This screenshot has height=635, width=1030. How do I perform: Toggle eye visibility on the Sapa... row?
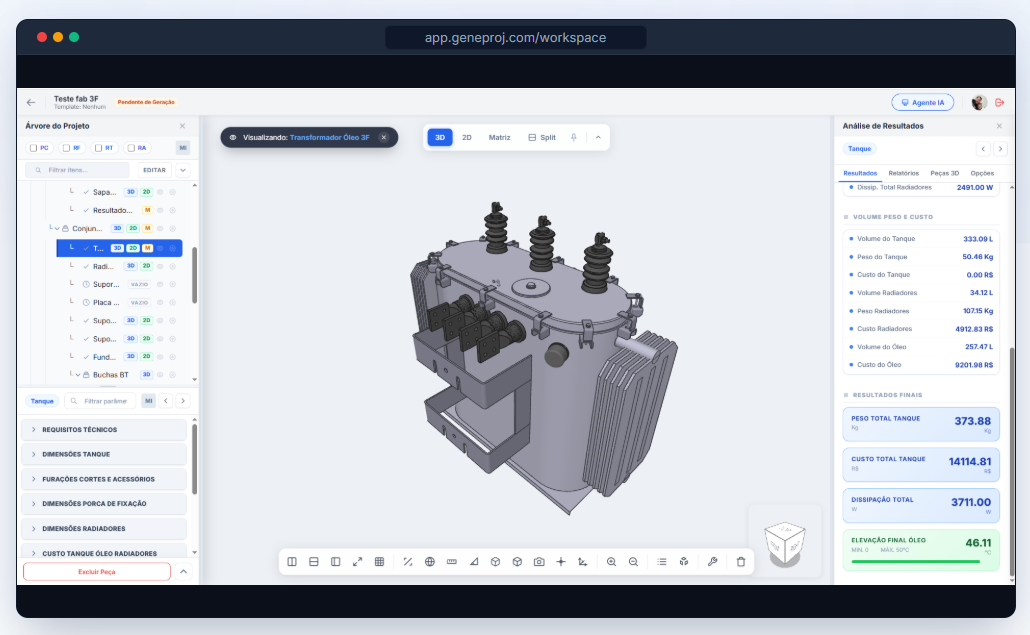coord(160,192)
